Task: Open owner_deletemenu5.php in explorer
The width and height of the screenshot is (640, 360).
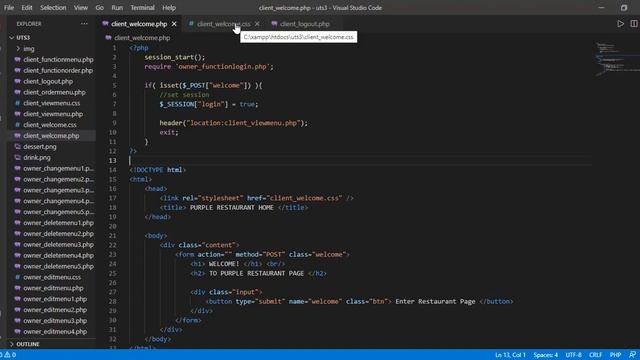Action: pyautogui.click(x=58, y=266)
